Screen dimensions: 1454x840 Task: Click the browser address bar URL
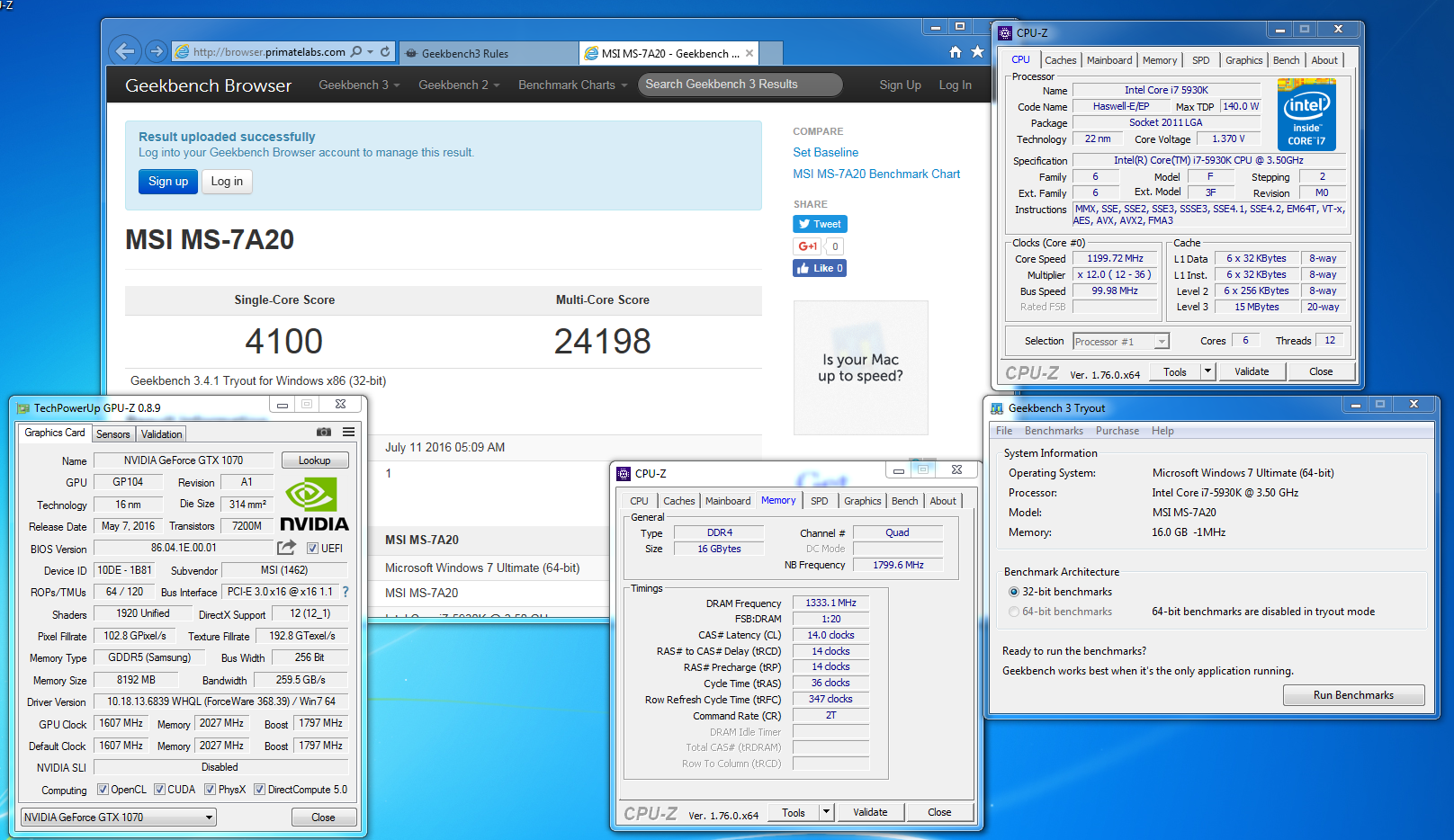pyautogui.click(x=269, y=52)
